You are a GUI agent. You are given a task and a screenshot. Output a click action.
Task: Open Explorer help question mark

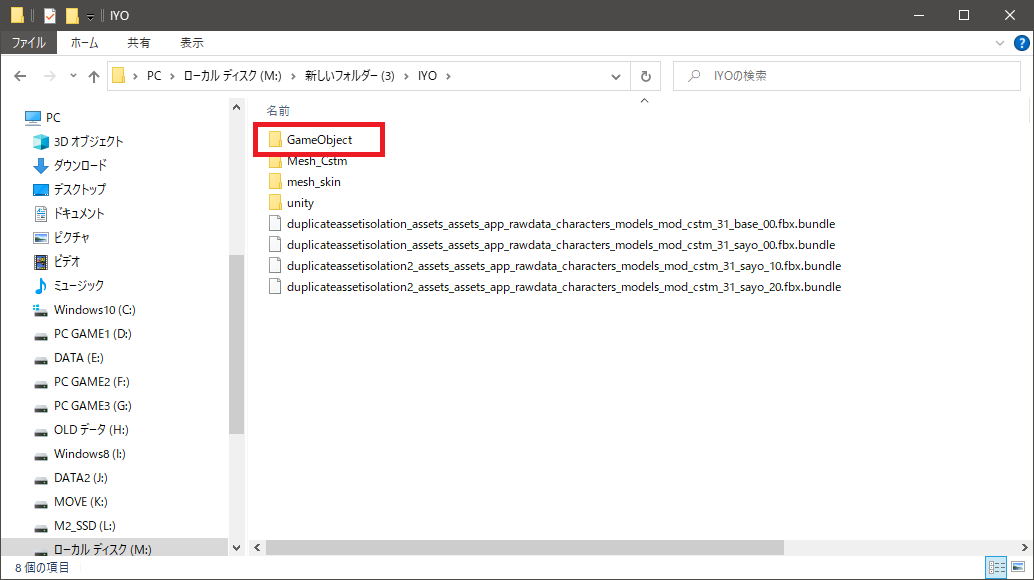[x=1021, y=44]
